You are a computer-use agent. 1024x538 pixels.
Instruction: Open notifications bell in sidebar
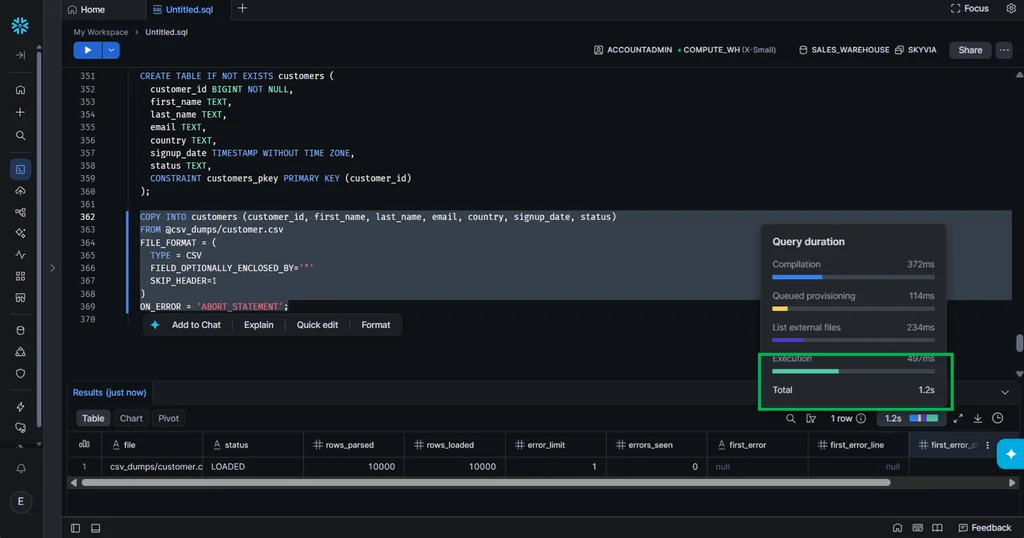(x=21, y=468)
